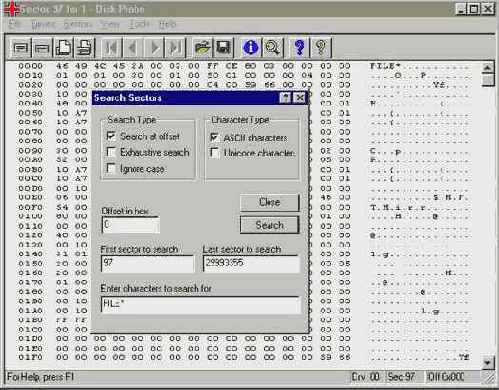
Task: Click the blue information icon
Action: pyautogui.click(x=251, y=48)
